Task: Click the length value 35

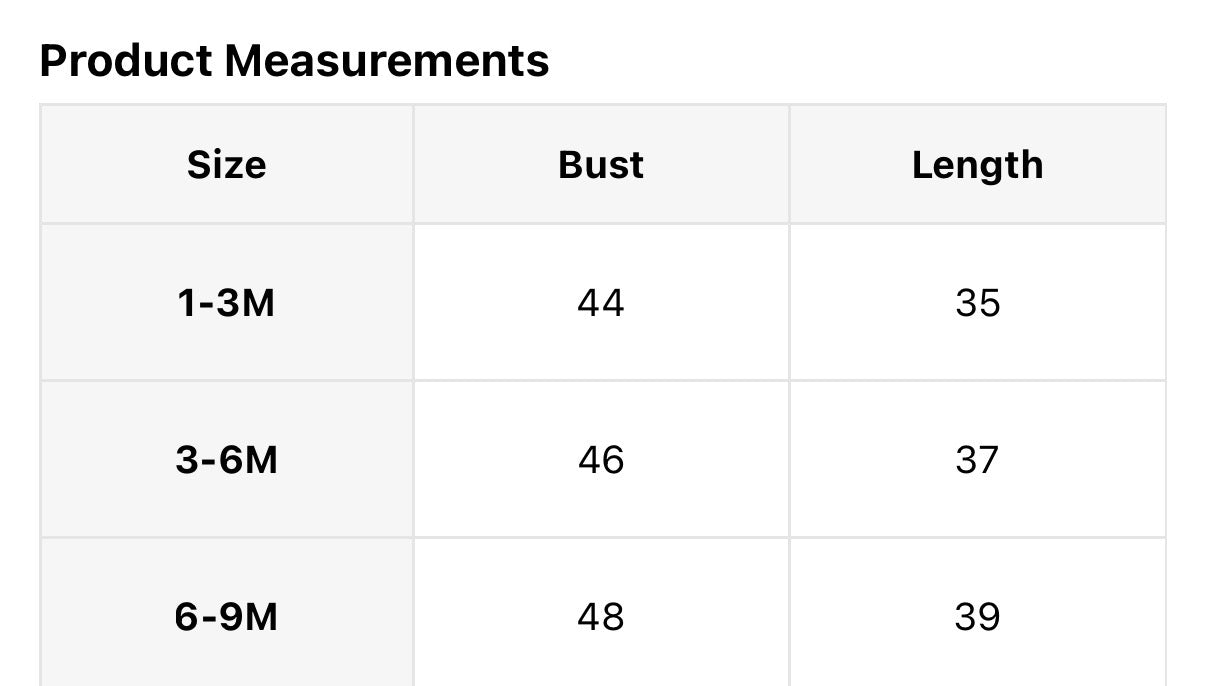Action: [977, 302]
